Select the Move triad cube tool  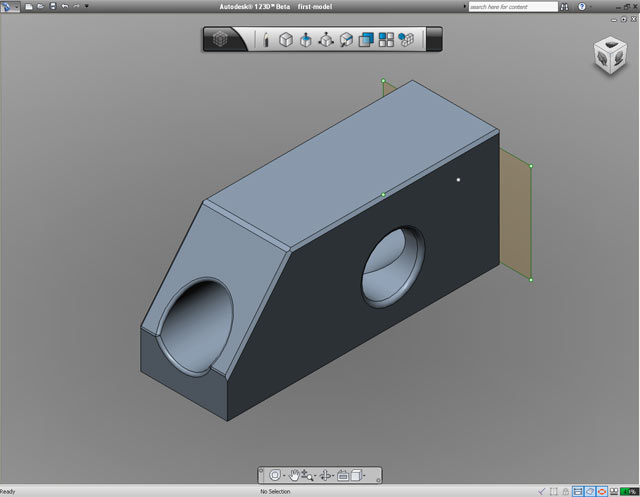pos(326,40)
